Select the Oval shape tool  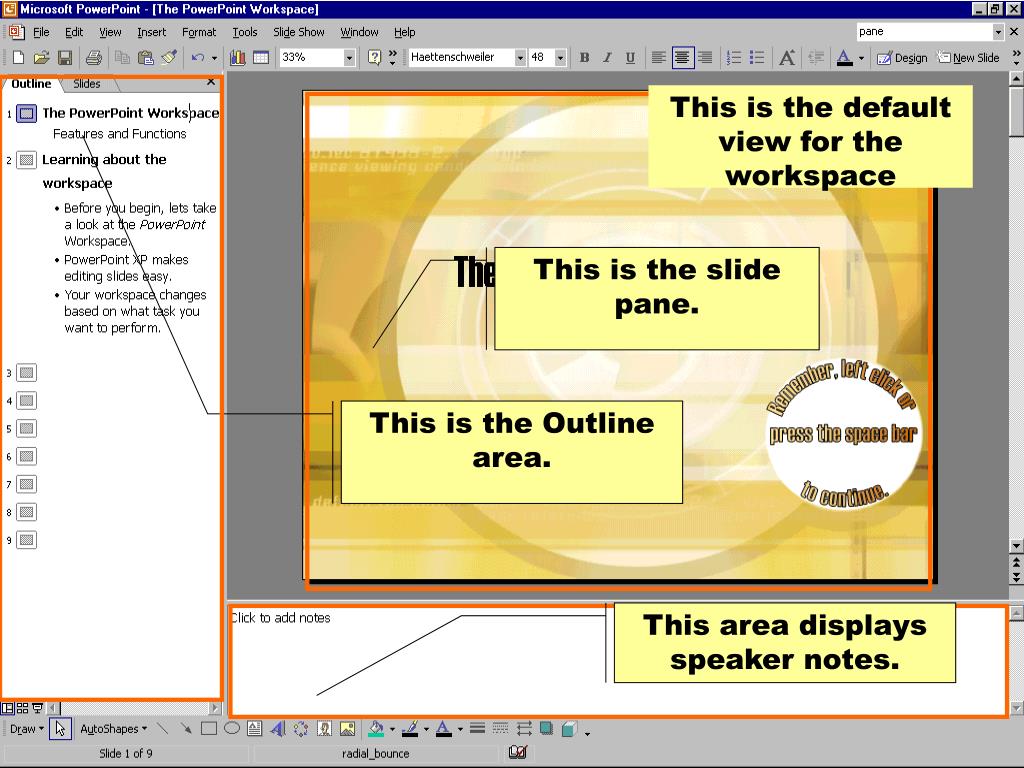[232, 729]
